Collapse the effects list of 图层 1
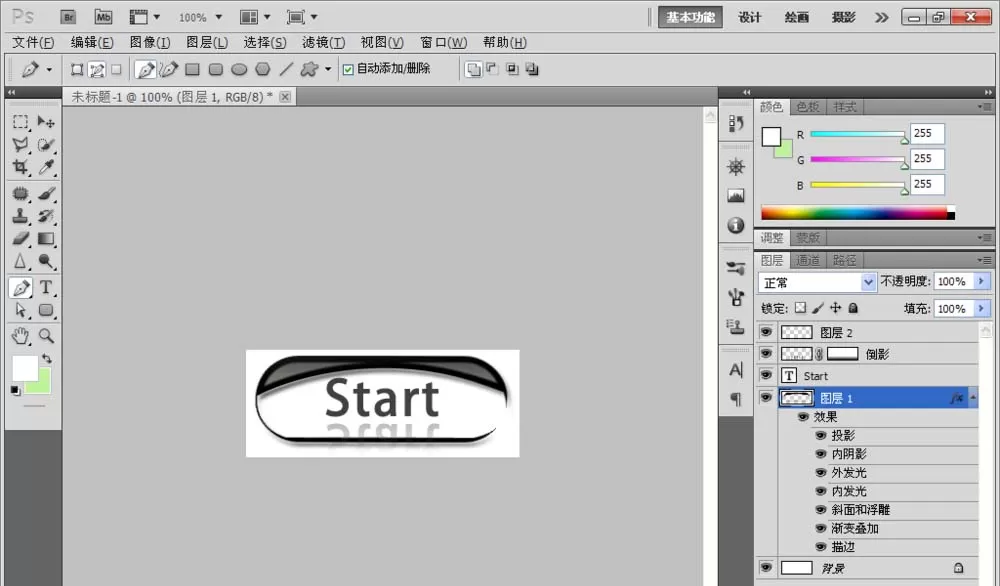Screen dimensions: 1000x586 pos(973,398)
